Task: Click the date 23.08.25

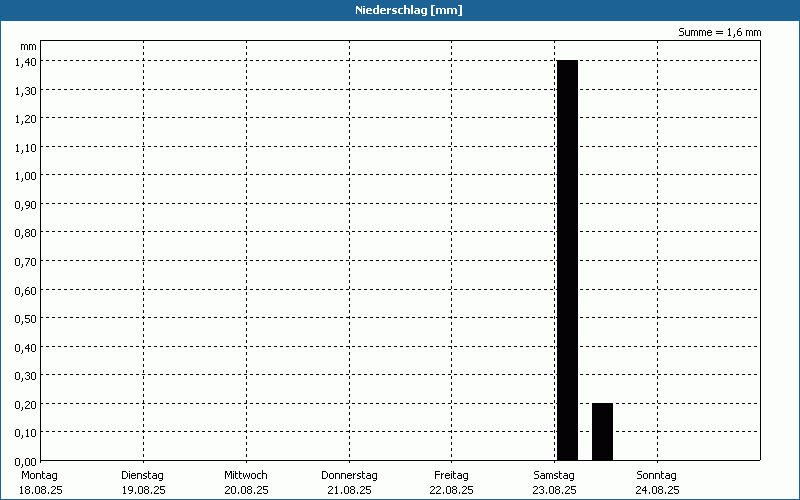Action: click(554, 491)
